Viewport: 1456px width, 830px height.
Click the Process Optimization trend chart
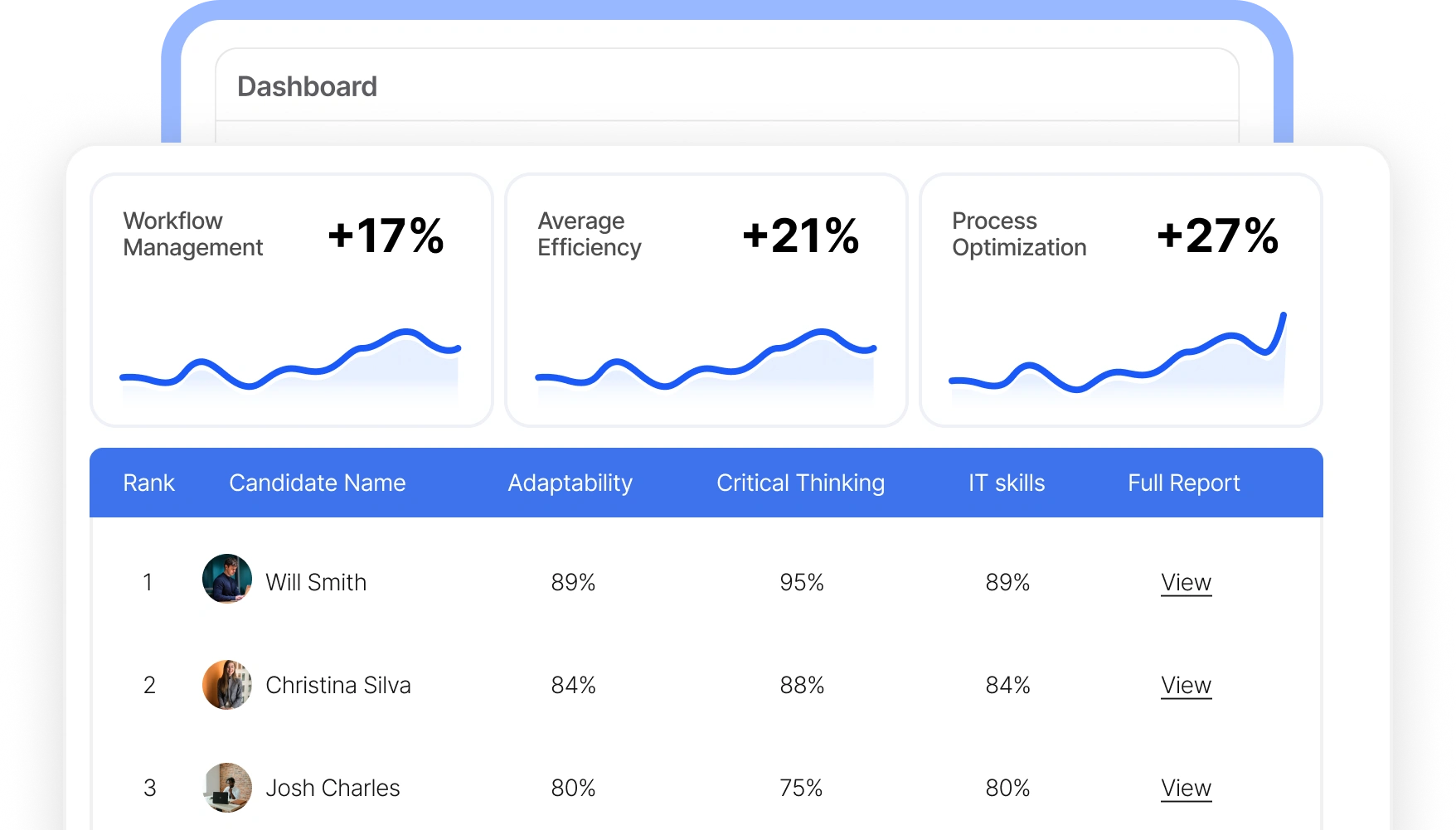(1118, 357)
